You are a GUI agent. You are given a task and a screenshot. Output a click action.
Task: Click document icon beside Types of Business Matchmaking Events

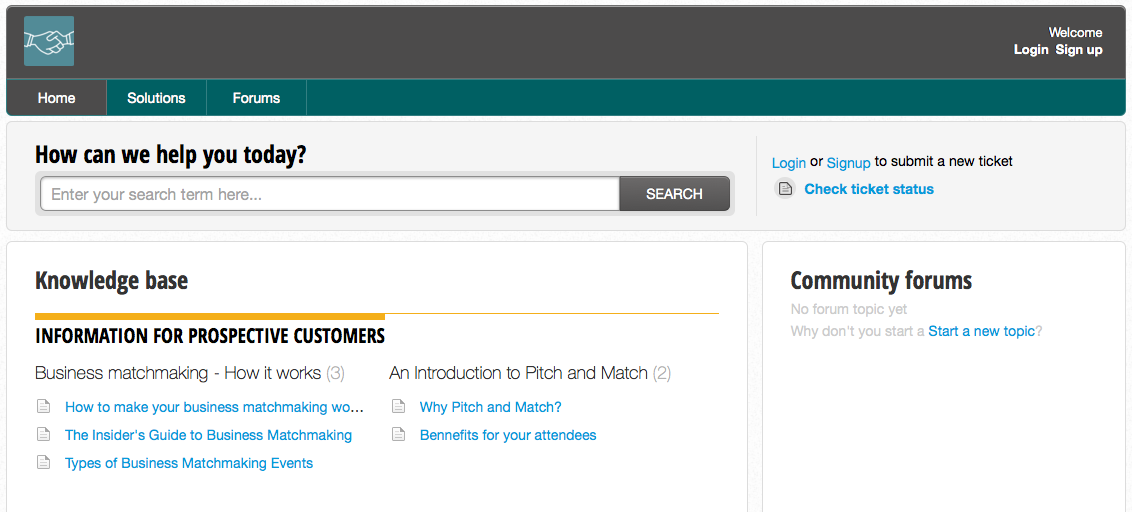click(44, 463)
